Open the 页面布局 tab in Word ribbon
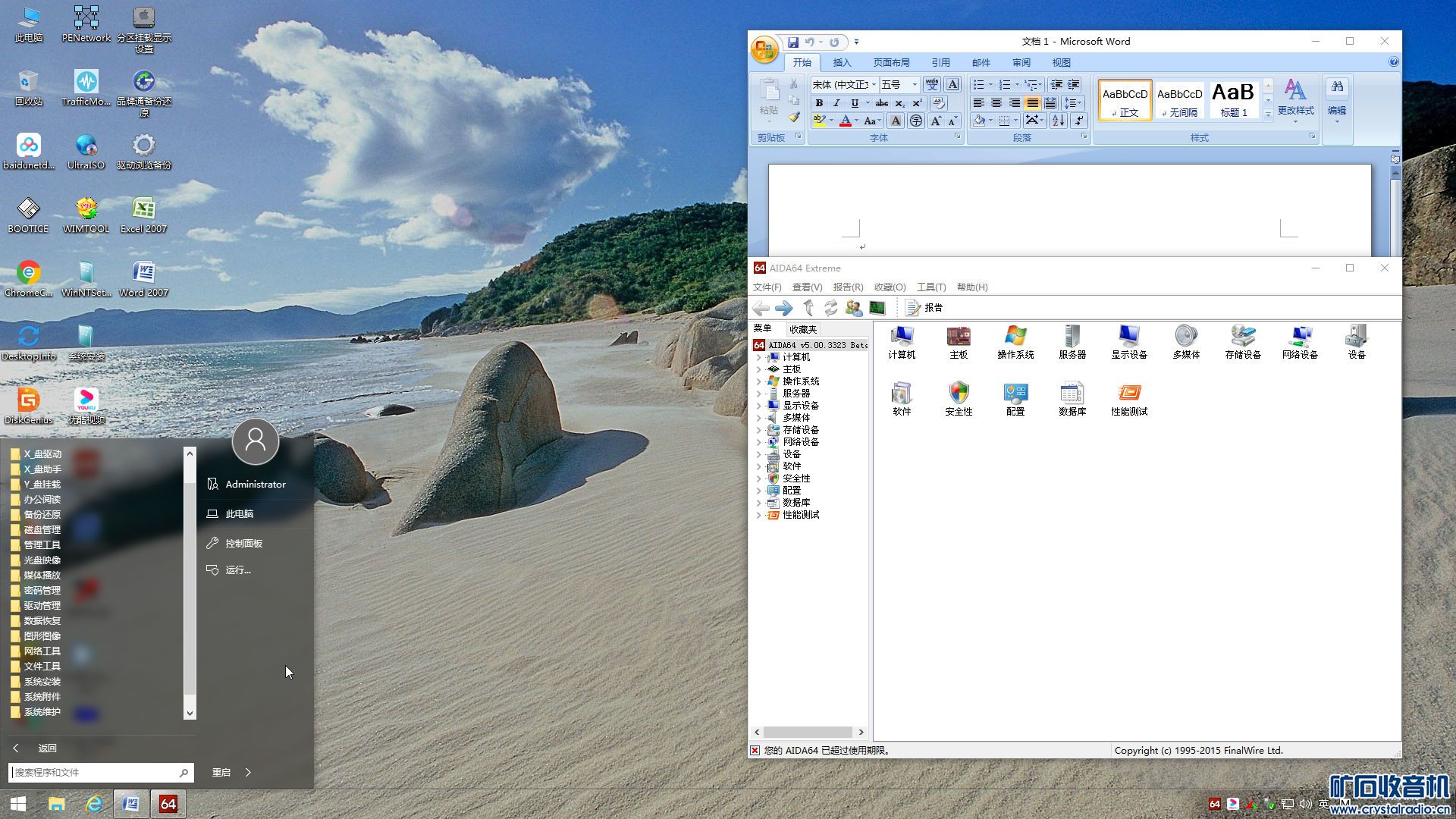 coord(891,63)
